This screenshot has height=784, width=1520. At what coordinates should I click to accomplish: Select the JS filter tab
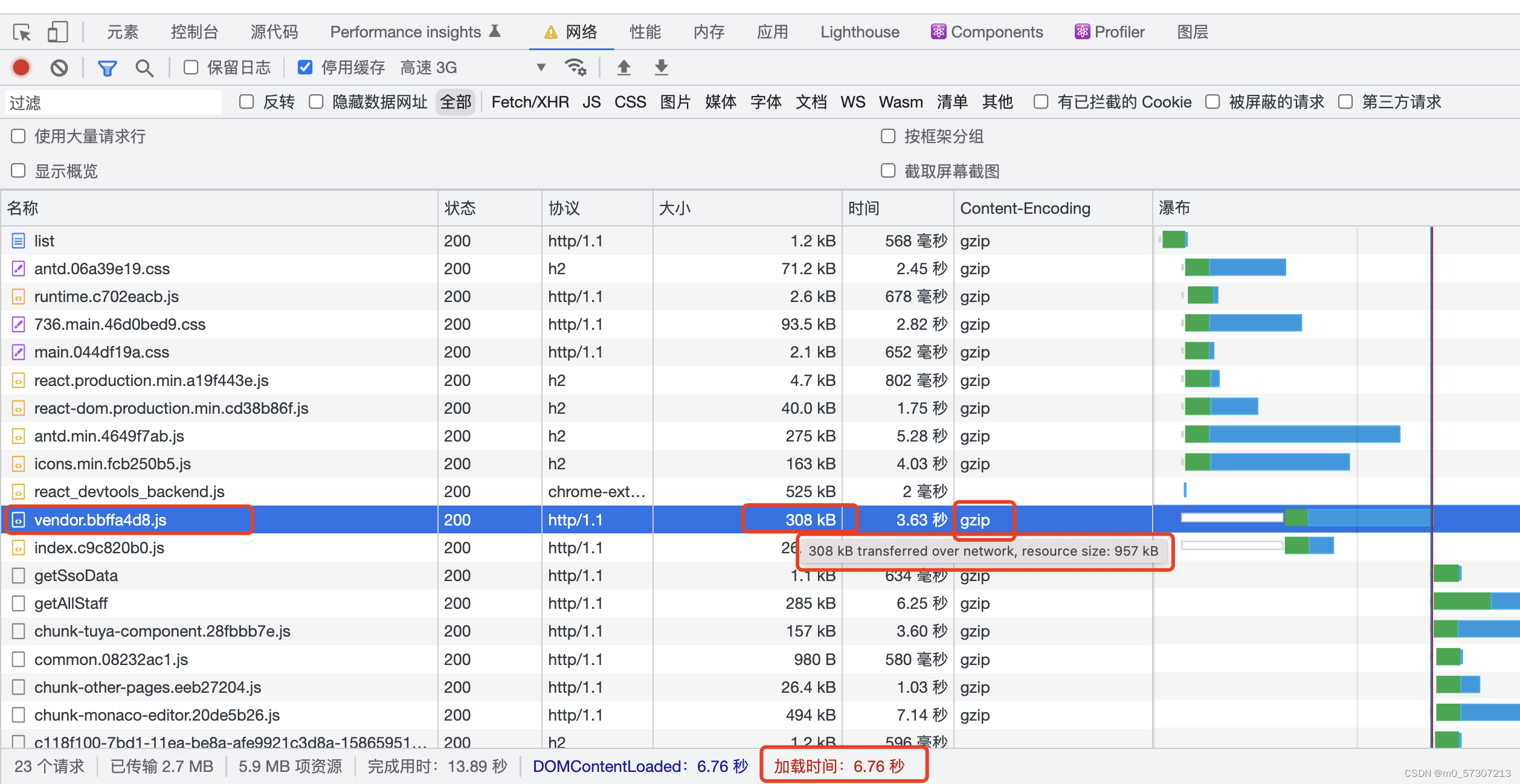point(592,102)
